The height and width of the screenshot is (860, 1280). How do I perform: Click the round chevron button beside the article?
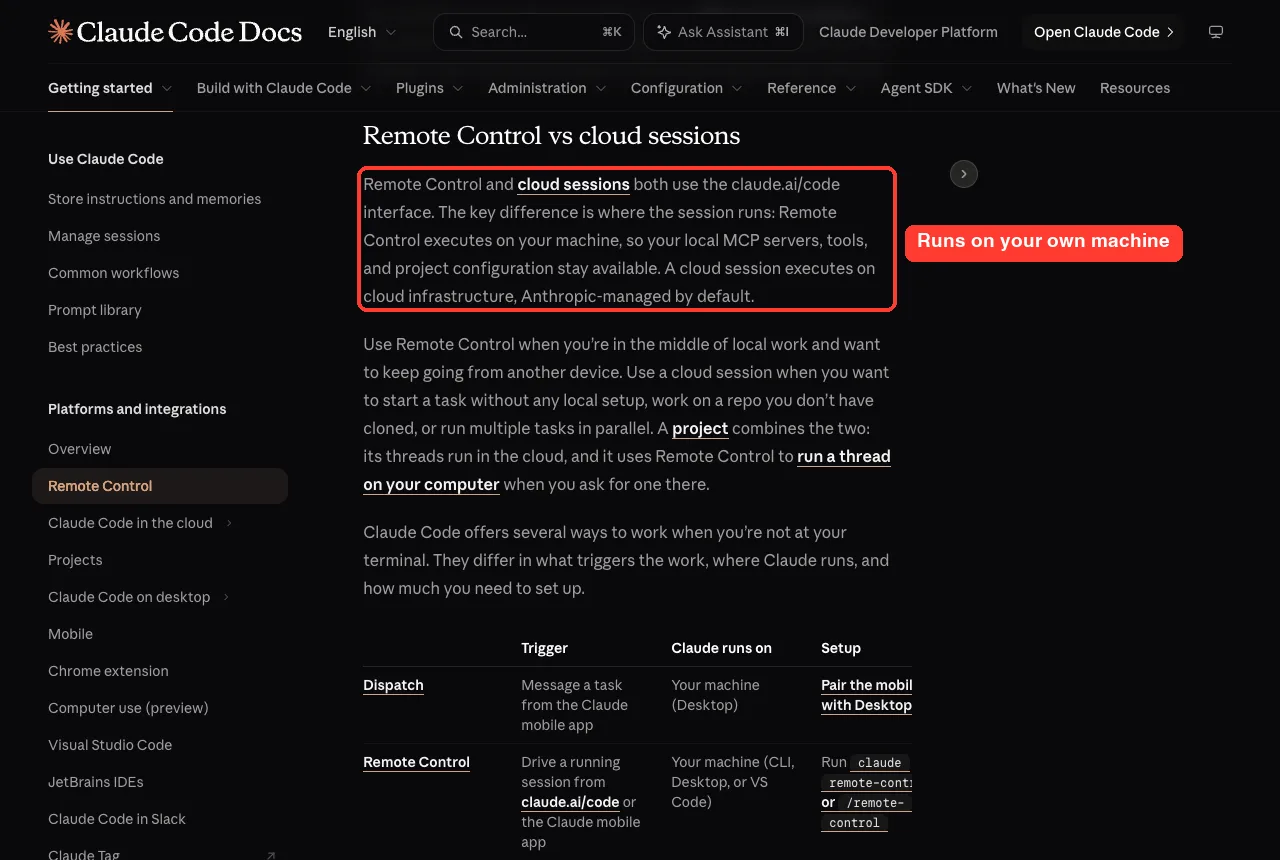click(x=963, y=174)
